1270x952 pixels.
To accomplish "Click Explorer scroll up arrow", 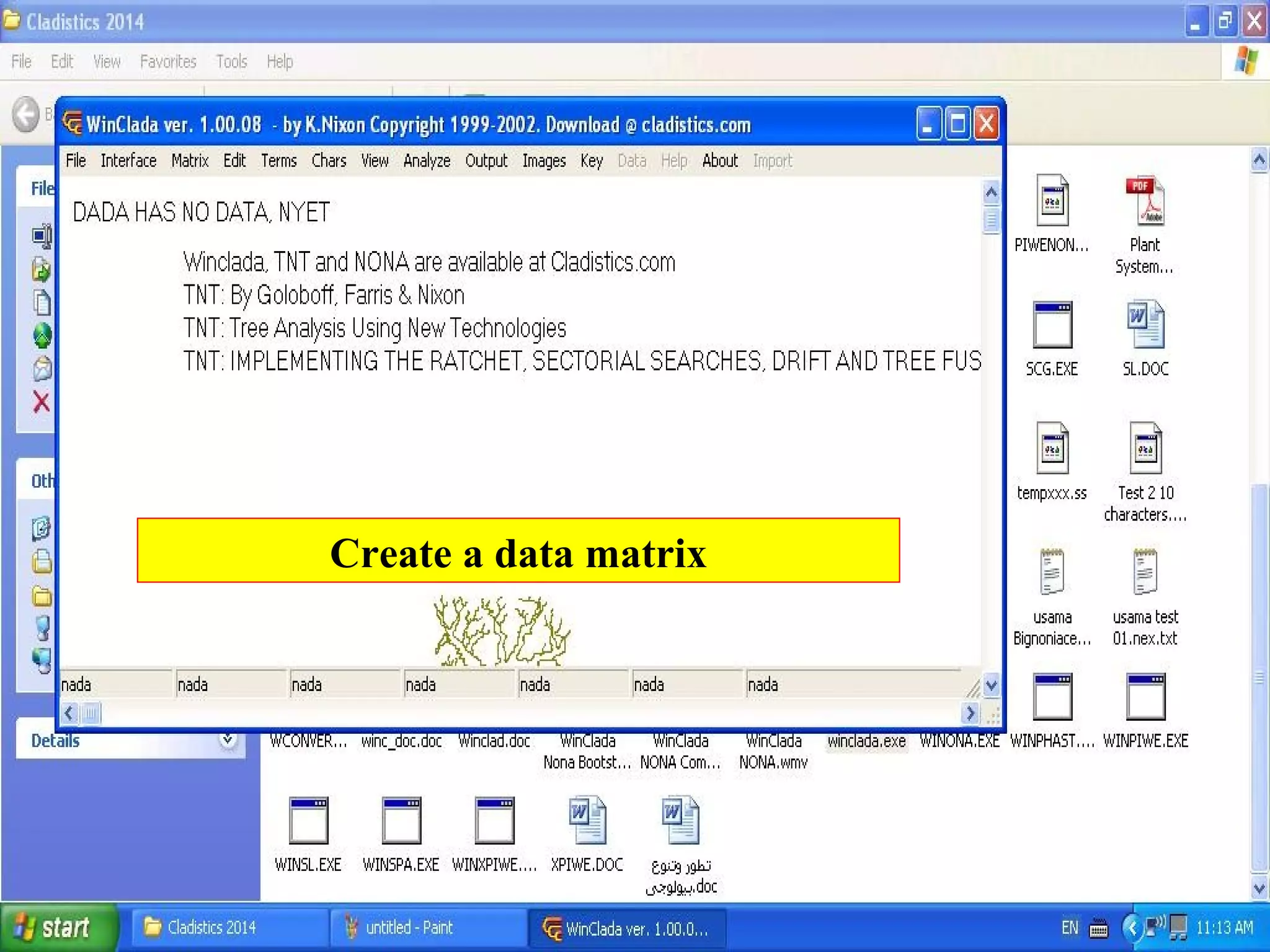I will (1259, 161).
